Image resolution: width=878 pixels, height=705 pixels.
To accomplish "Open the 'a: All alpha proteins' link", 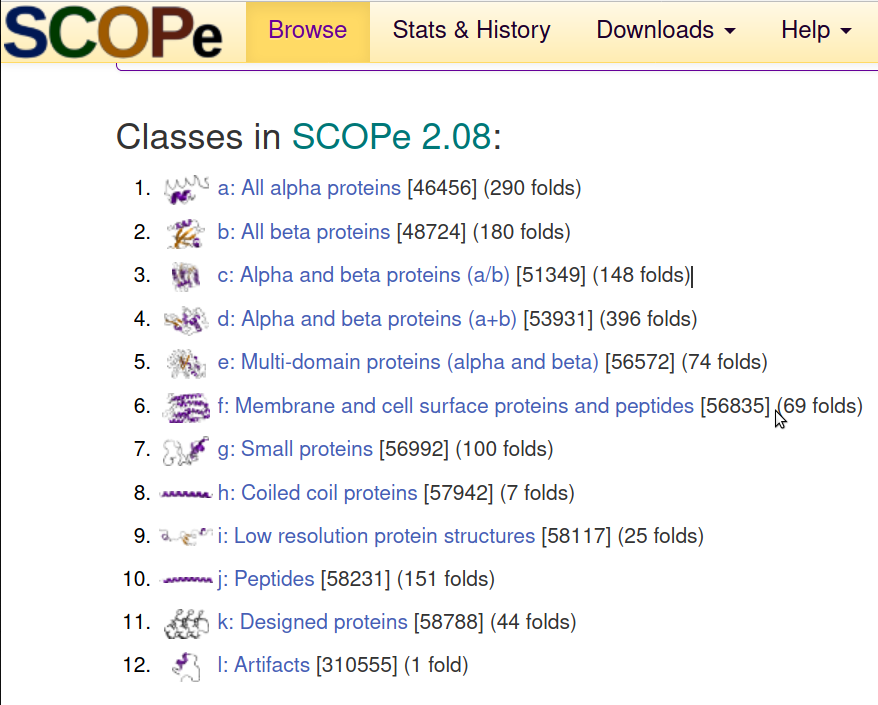I will pyautogui.click(x=309, y=188).
